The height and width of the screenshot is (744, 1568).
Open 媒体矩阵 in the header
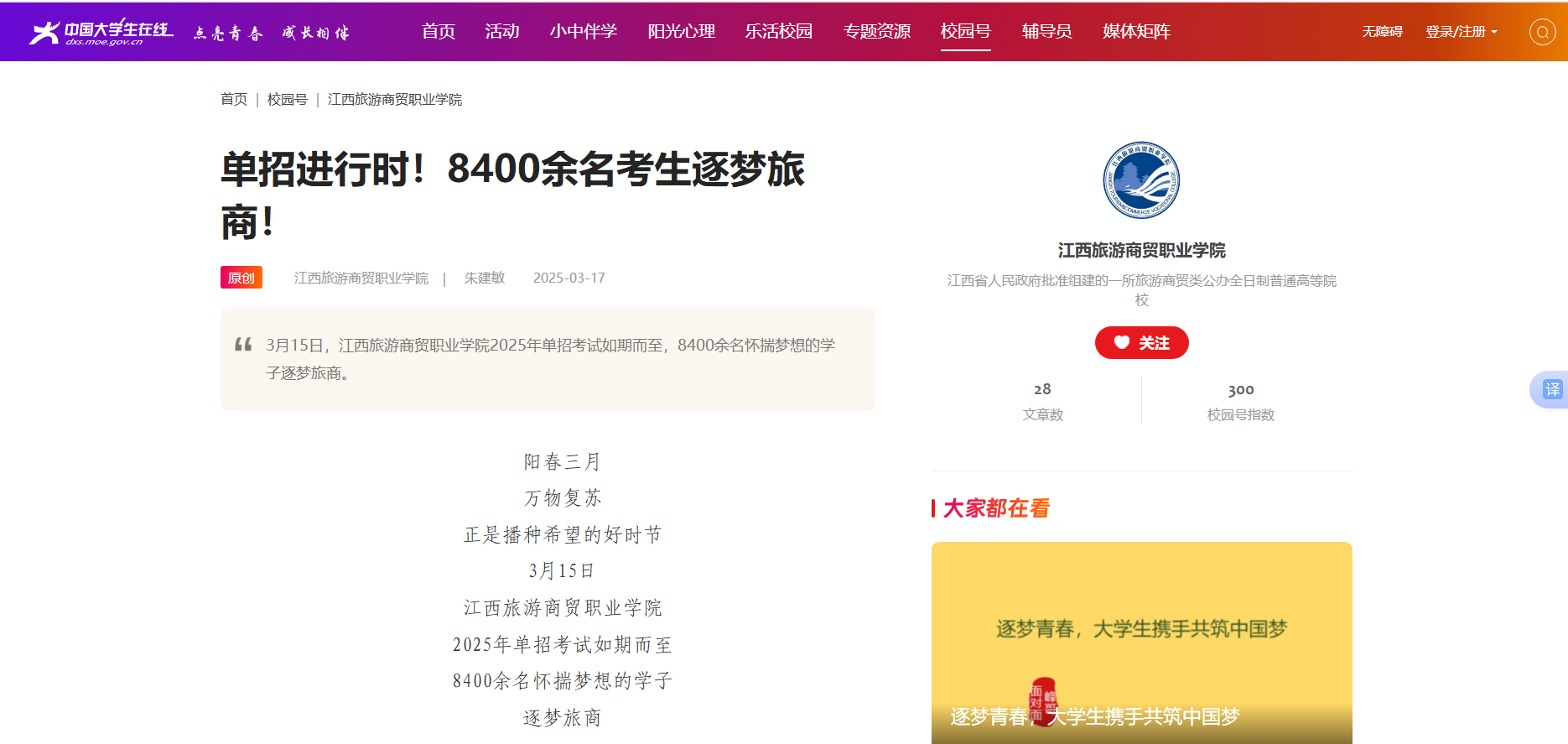tap(1136, 32)
